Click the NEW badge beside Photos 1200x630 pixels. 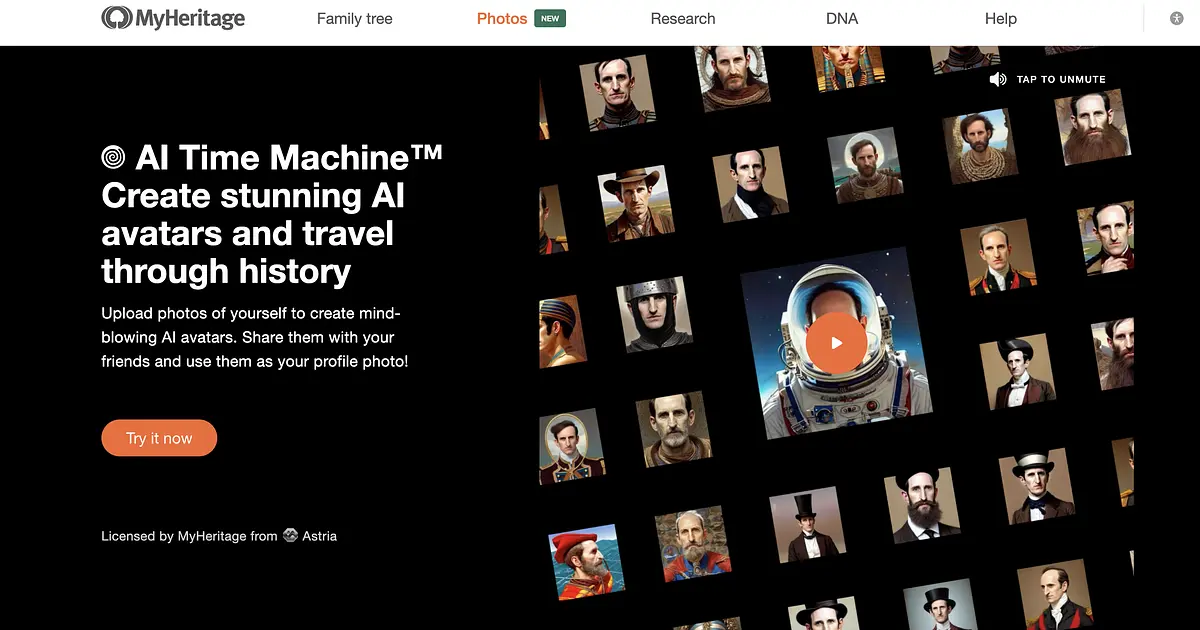[x=550, y=18]
